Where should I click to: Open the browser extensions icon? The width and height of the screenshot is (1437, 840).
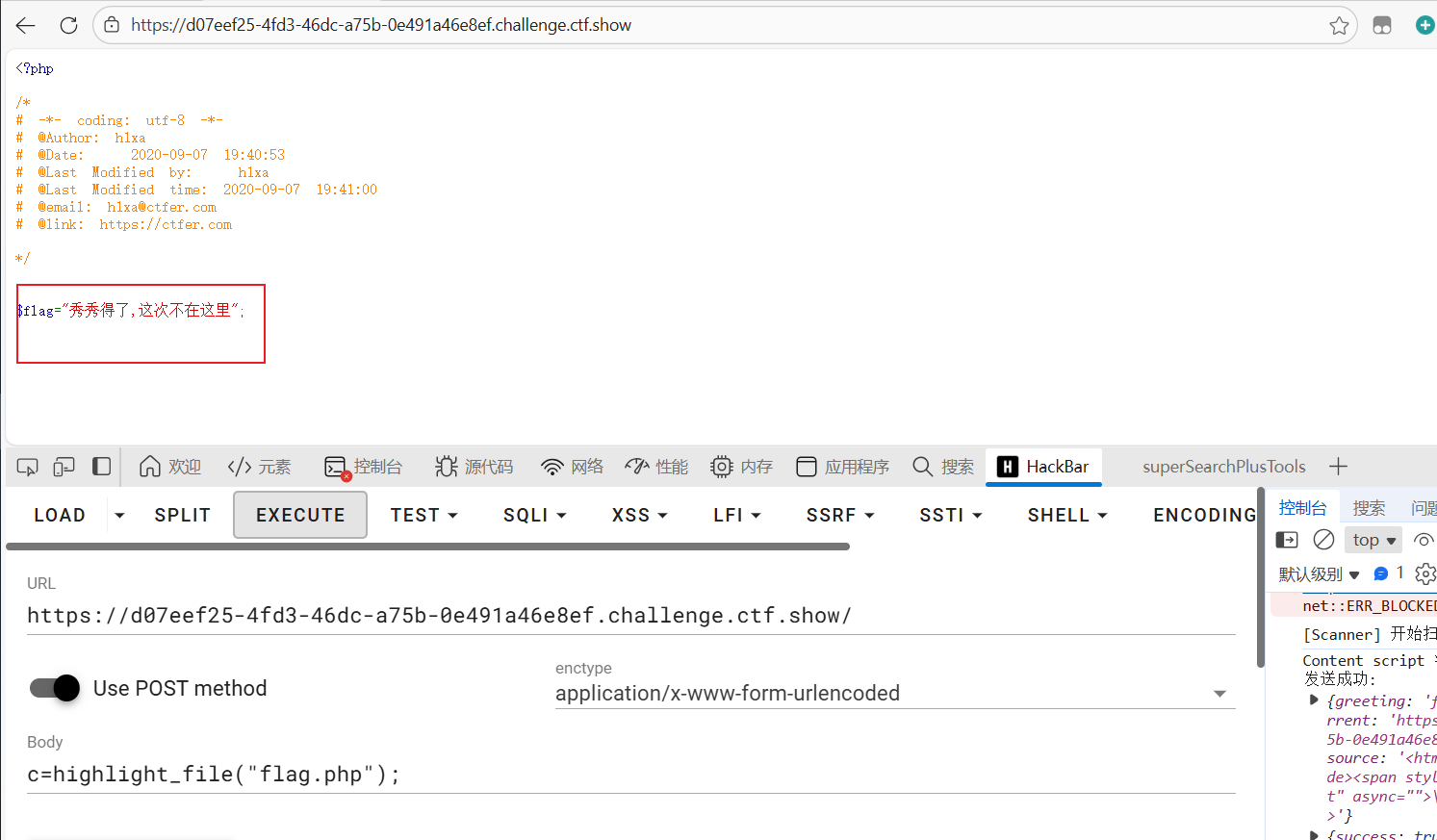point(1382,26)
